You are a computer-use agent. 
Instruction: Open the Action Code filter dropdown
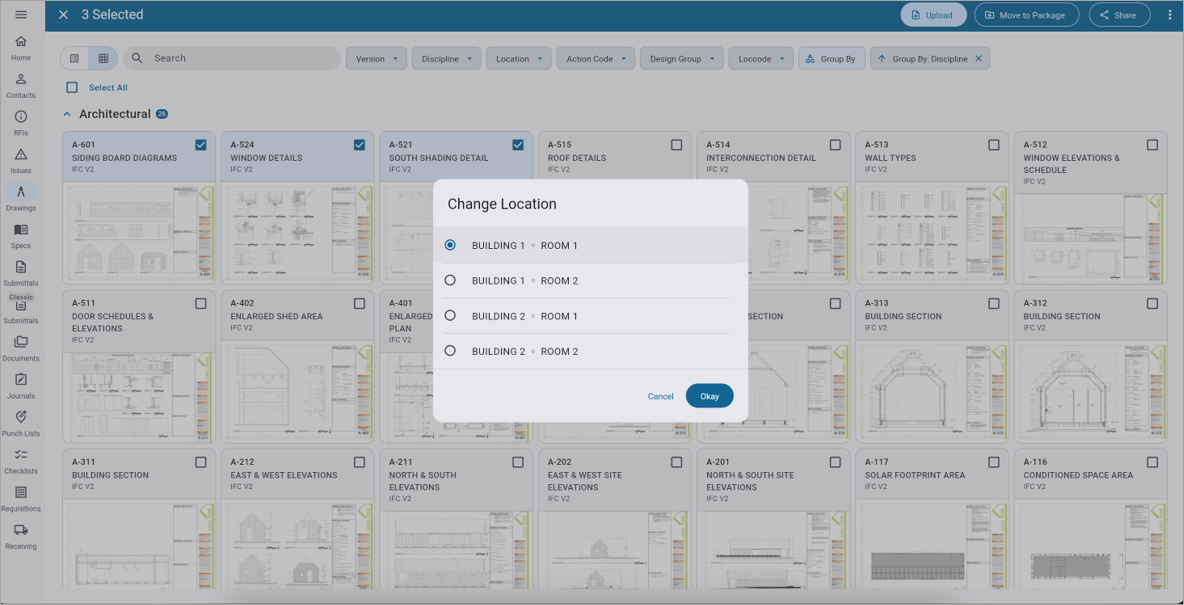596,59
